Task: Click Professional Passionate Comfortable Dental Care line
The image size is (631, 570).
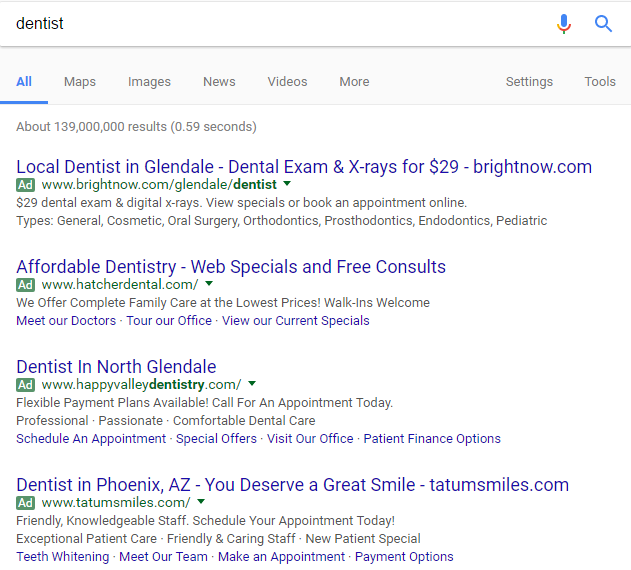Action: [x=166, y=421]
